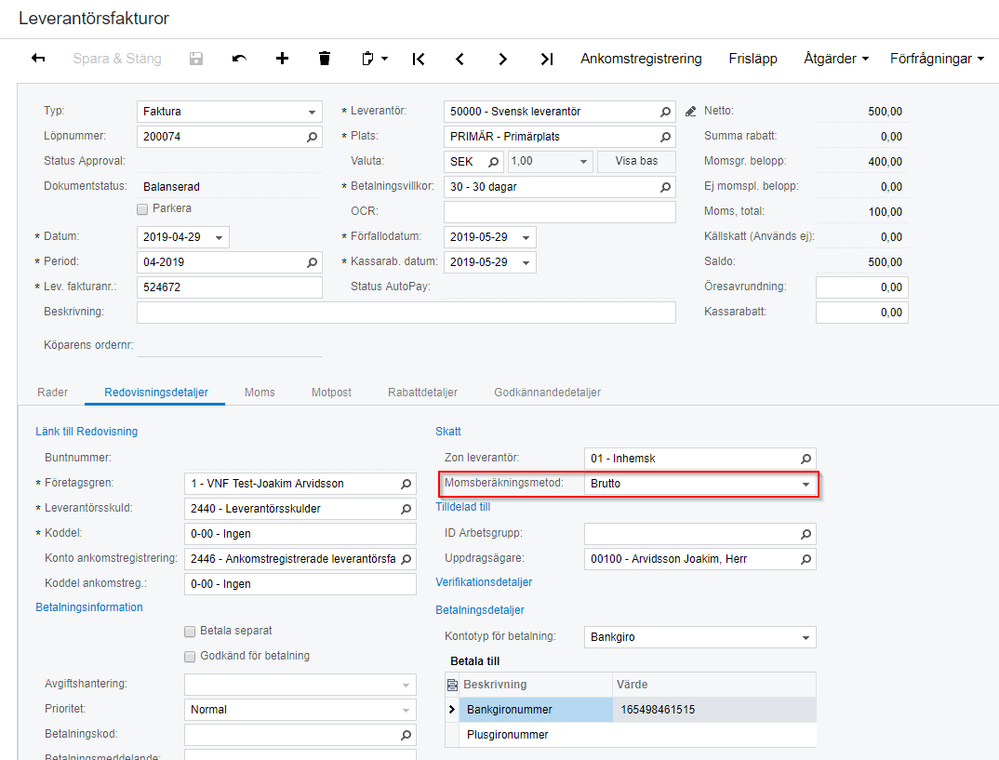Enable the Parkera checkbox
Image resolution: width=999 pixels, height=760 pixels.
143,209
